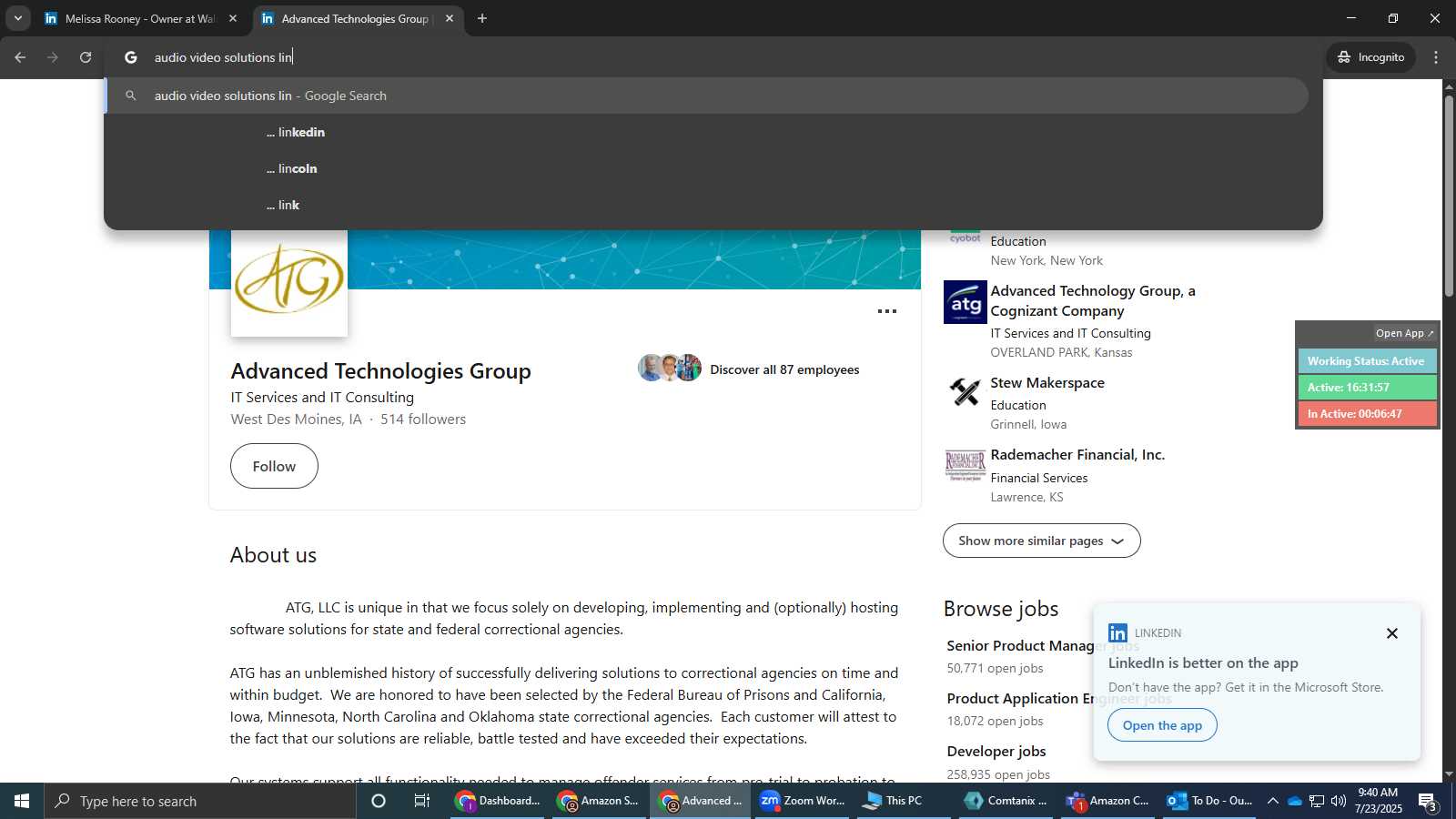Open Dashboard Chrome window on taskbar
Image resolution: width=1456 pixels, height=819 pixels.
[499, 801]
